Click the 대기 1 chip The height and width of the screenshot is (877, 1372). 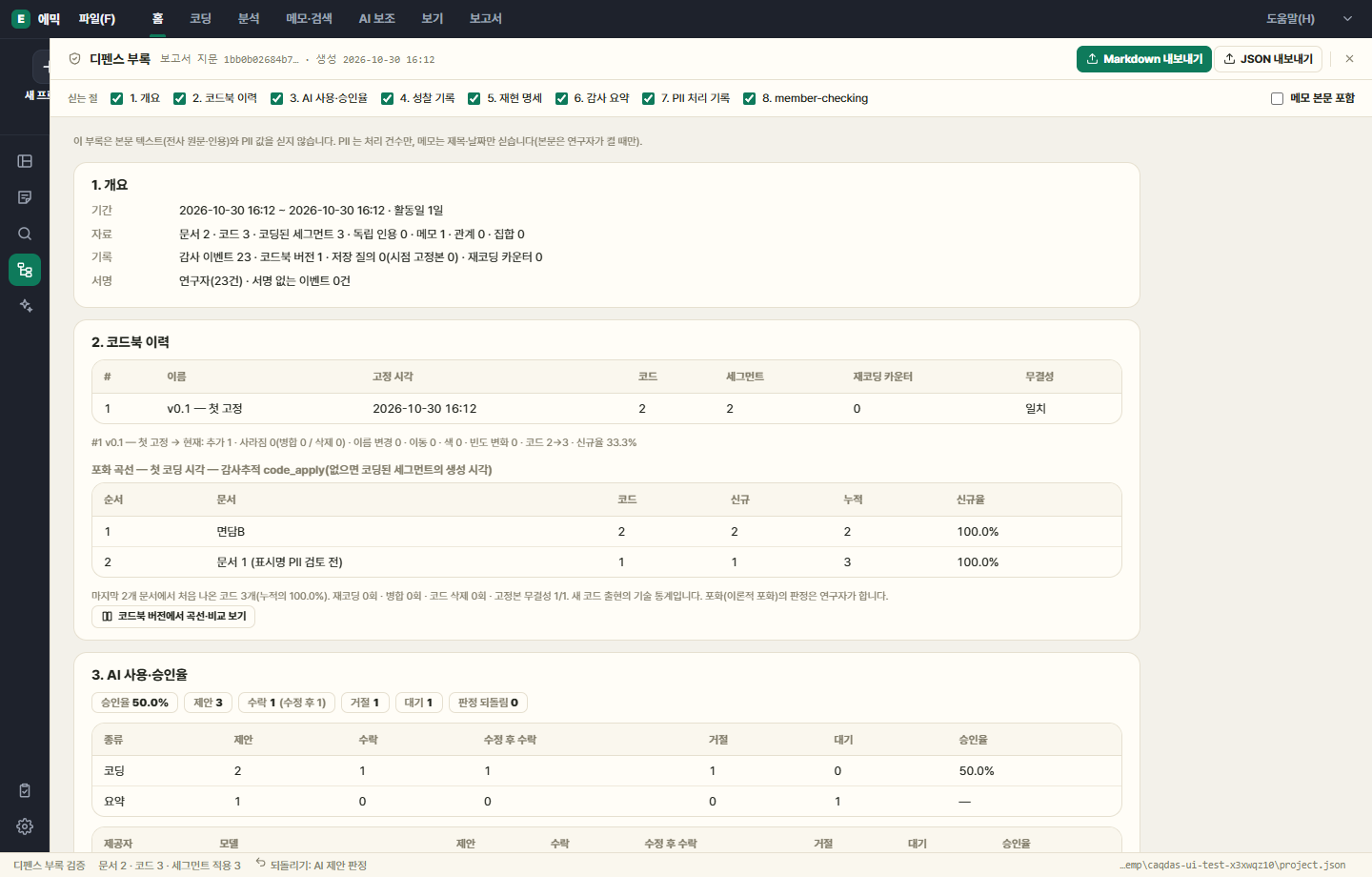418,703
